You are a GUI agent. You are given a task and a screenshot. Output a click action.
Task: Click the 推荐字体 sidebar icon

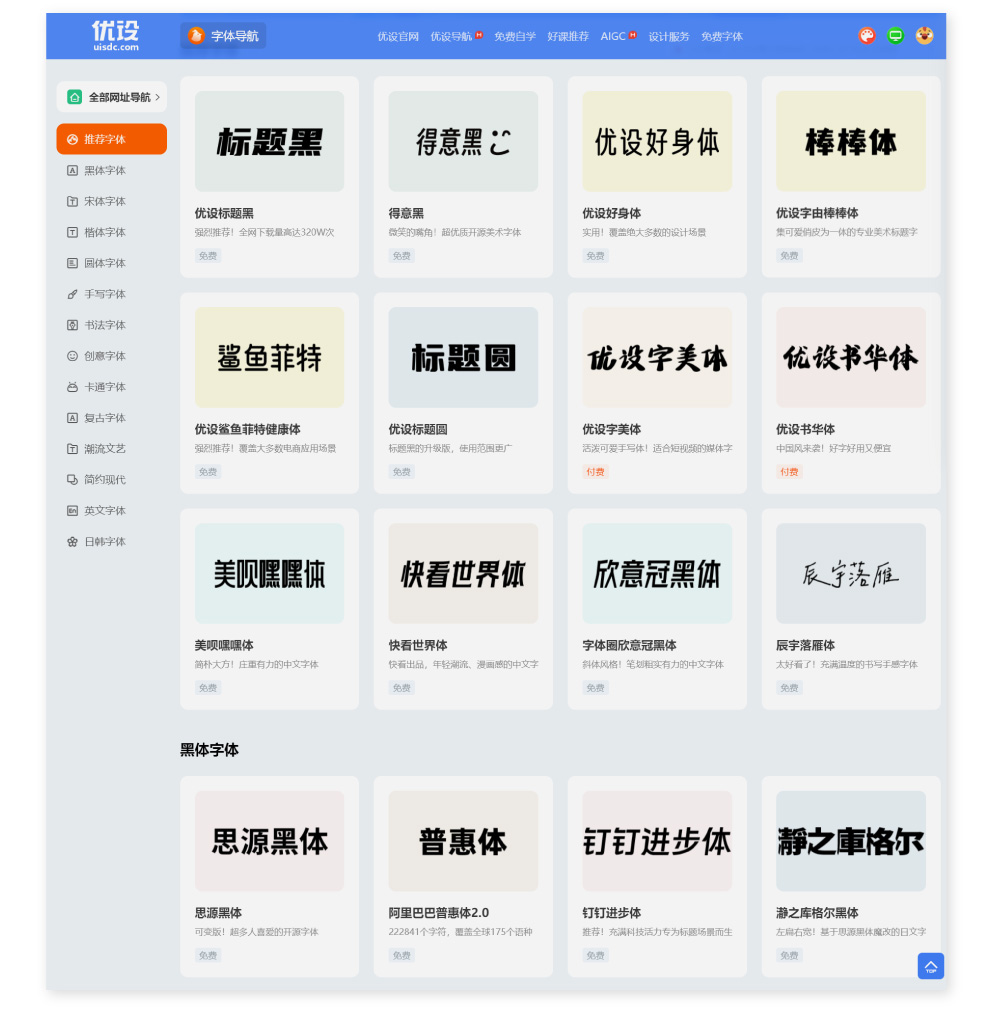pyautogui.click(x=72, y=139)
